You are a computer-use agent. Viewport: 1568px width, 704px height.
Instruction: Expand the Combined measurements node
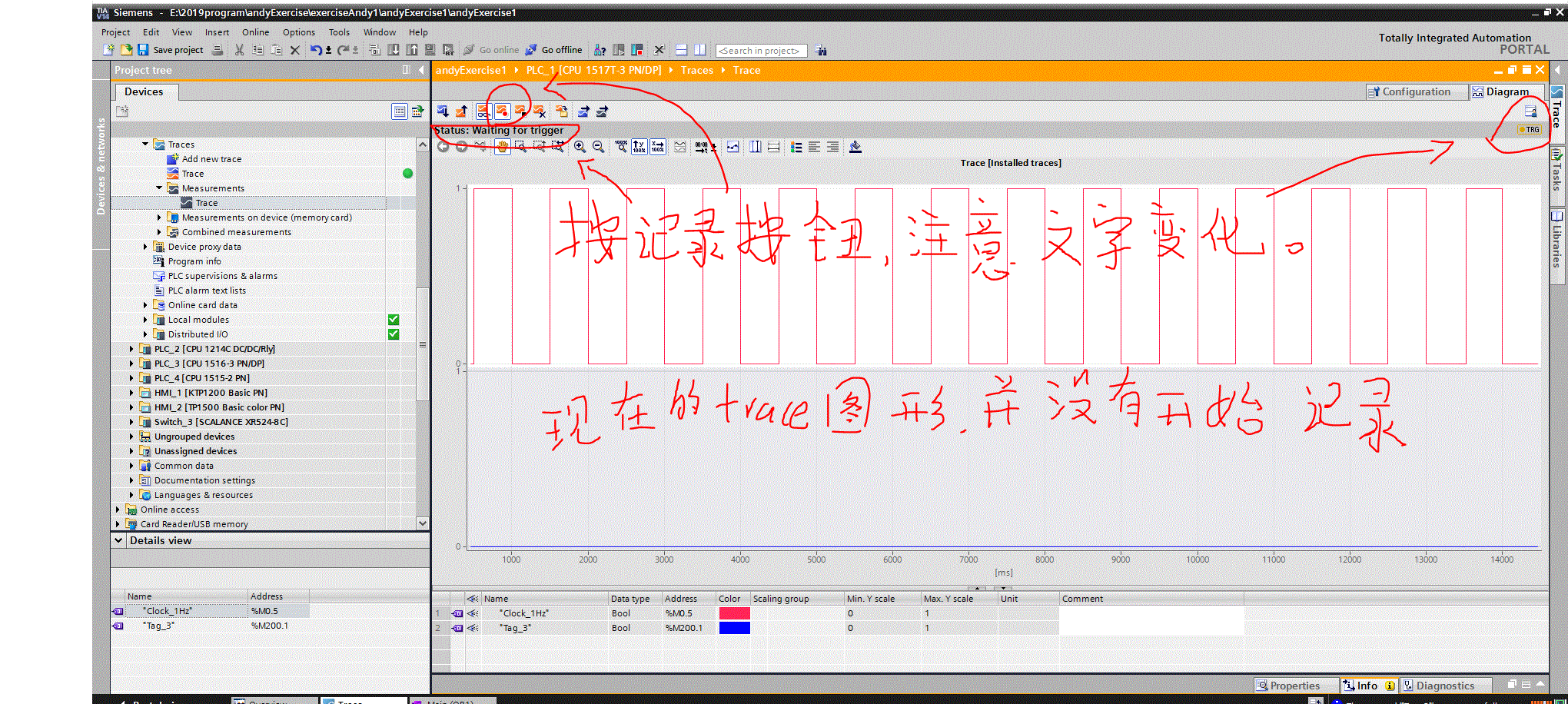pyautogui.click(x=159, y=232)
